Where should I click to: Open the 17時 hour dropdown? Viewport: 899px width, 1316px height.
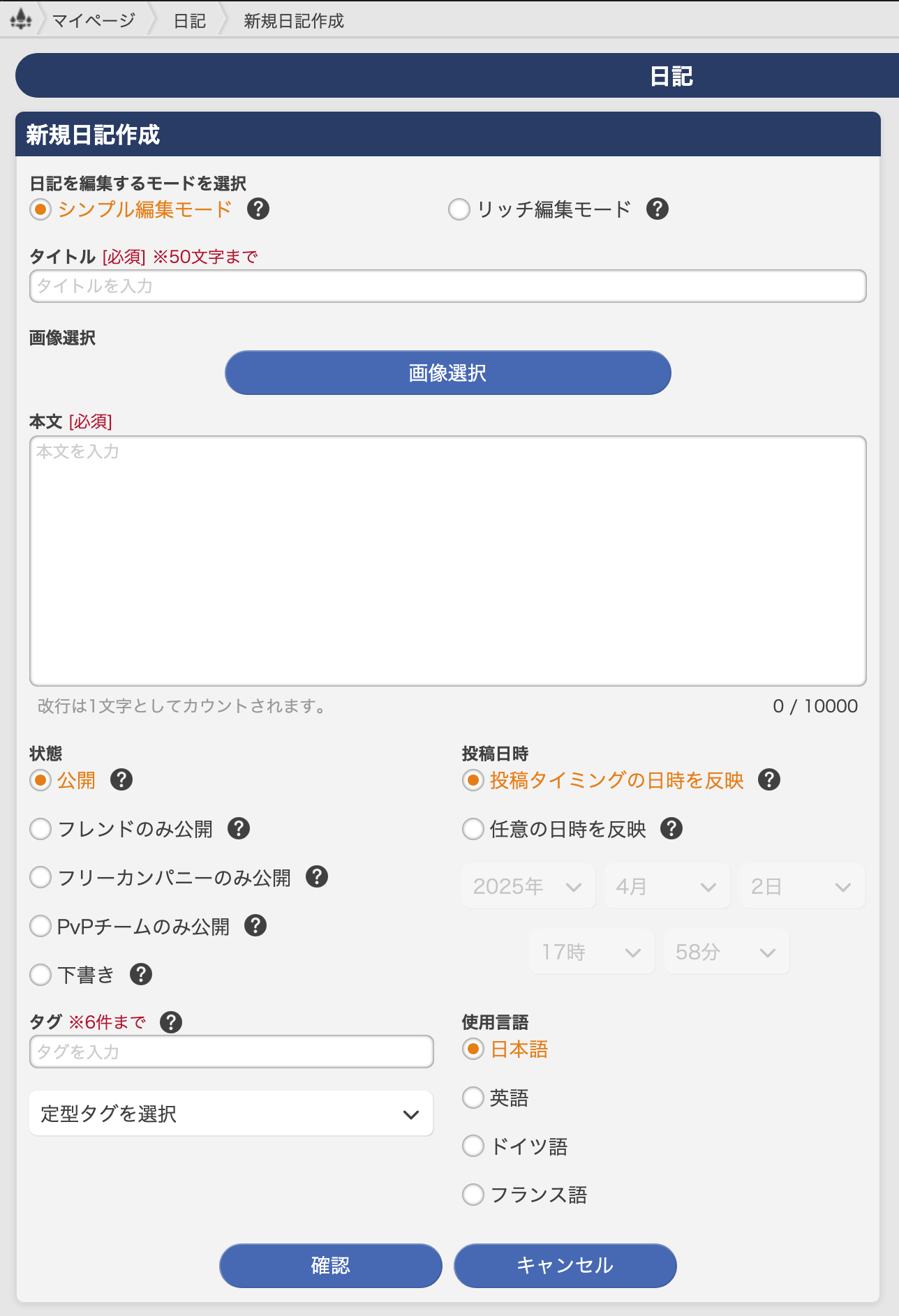[x=592, y=952]
